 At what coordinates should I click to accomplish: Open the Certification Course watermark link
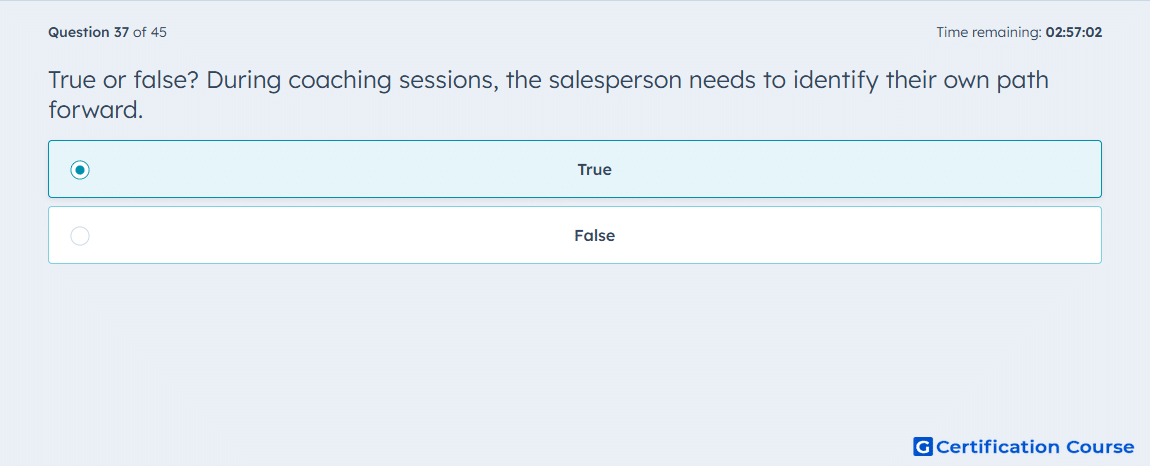(1024, 446)
